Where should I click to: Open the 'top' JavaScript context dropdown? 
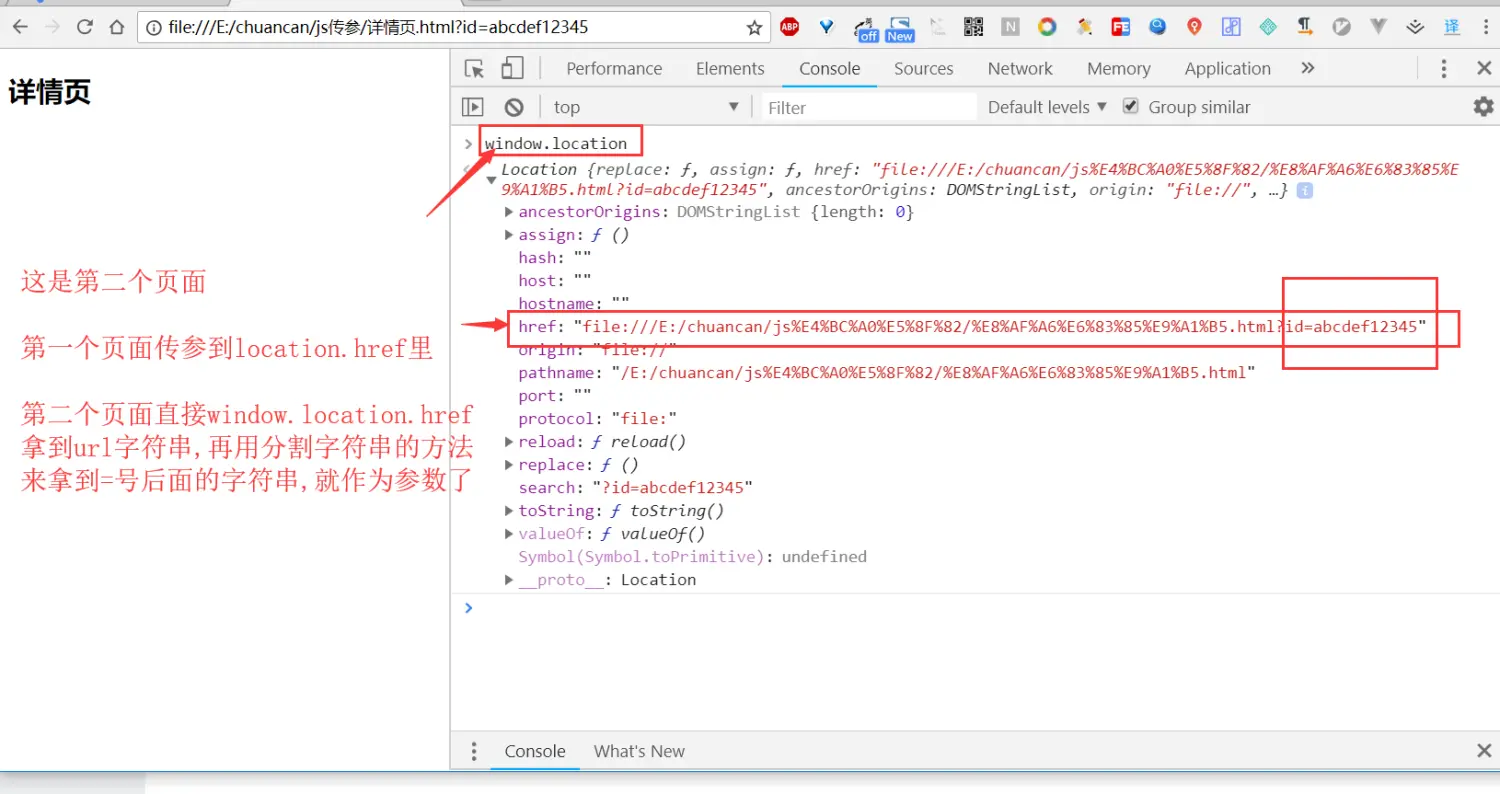point(646,107)
